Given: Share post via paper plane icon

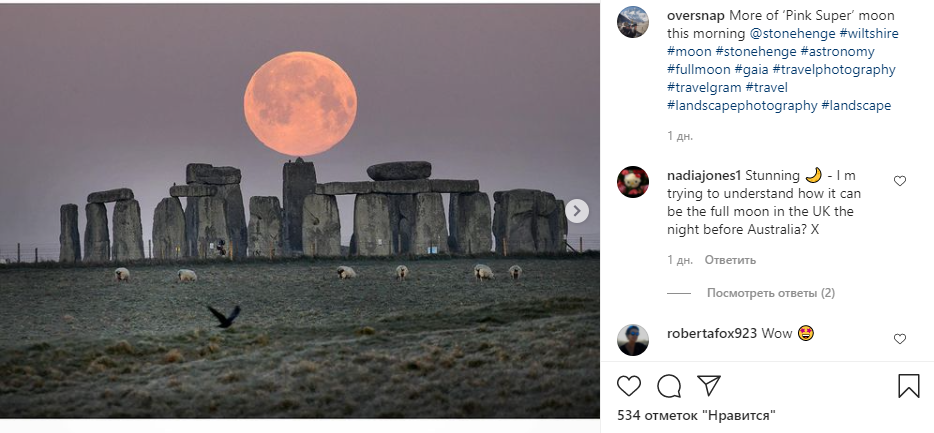Looking at the screenshot, I should pyautogui.click(x=709, y=386).
